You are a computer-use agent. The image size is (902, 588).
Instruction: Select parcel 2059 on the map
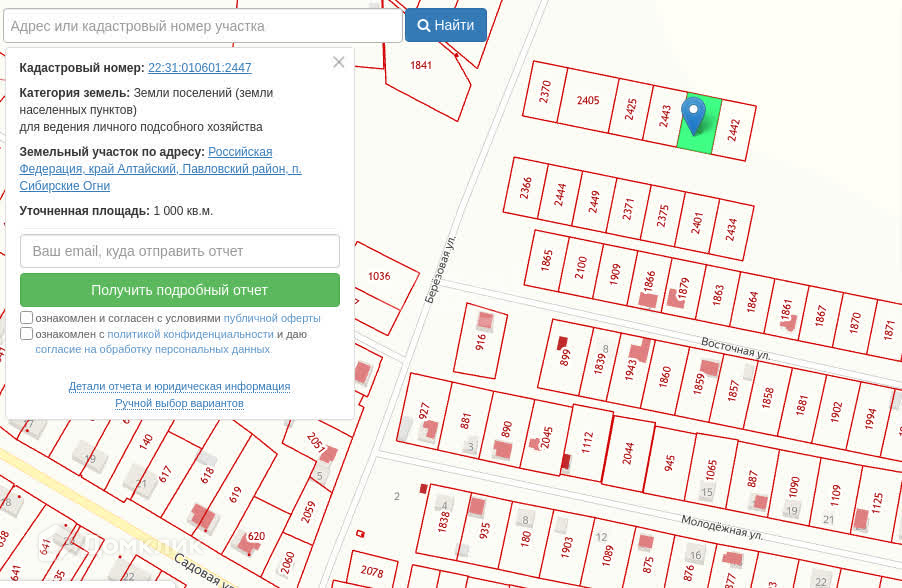click(x=308, y=512)
